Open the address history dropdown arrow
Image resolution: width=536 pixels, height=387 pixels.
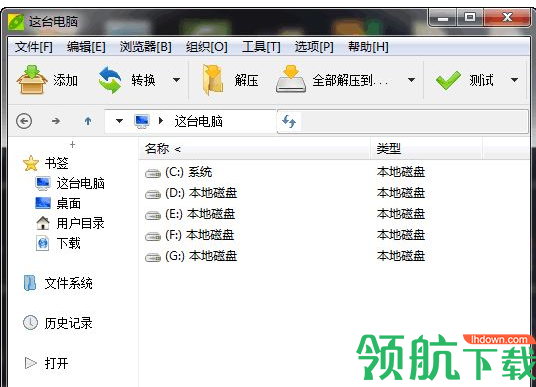(119, 121)
